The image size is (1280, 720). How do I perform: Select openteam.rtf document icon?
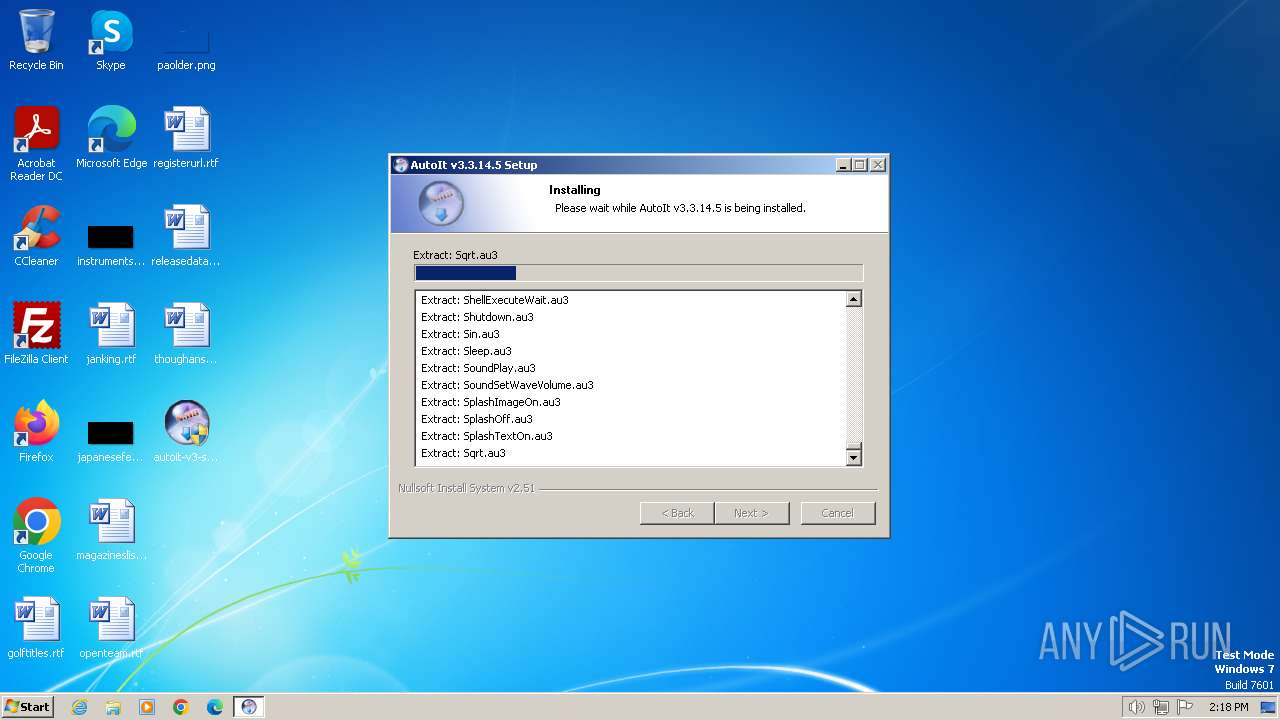(x=111, y=627)
